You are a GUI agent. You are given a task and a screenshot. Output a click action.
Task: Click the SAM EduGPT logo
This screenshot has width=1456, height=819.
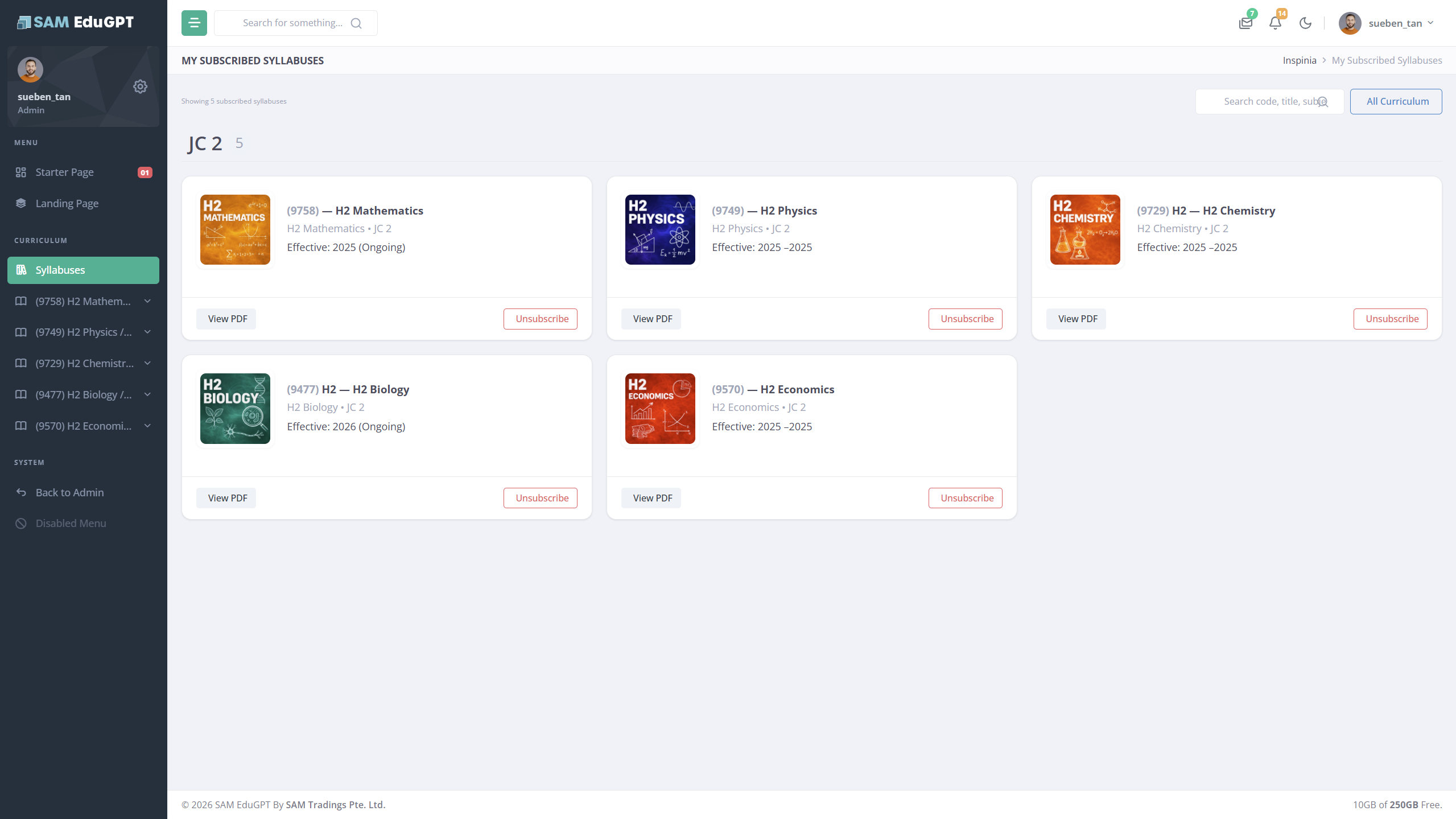76,22
